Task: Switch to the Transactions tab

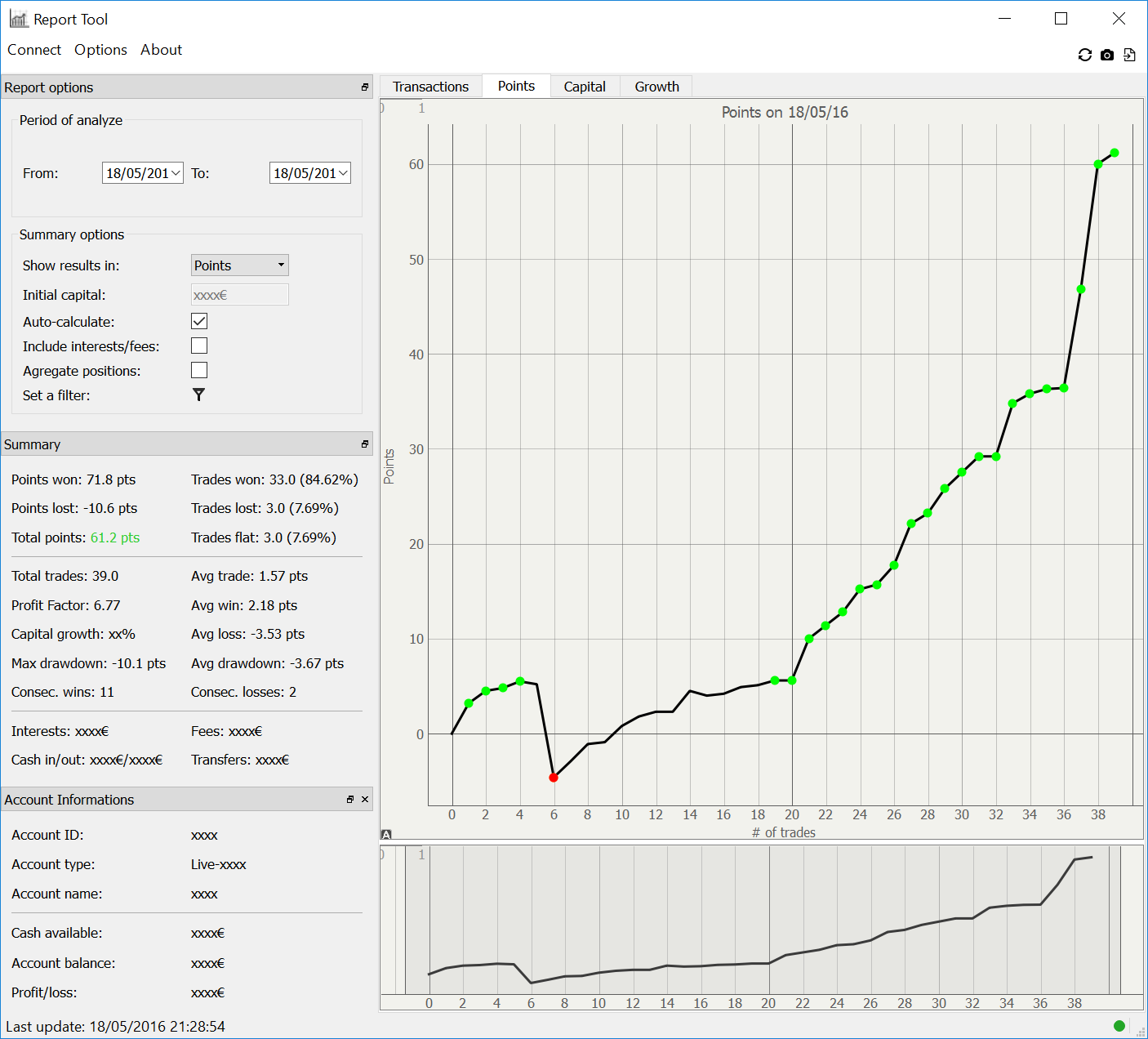Action: (x=430, y=87)
